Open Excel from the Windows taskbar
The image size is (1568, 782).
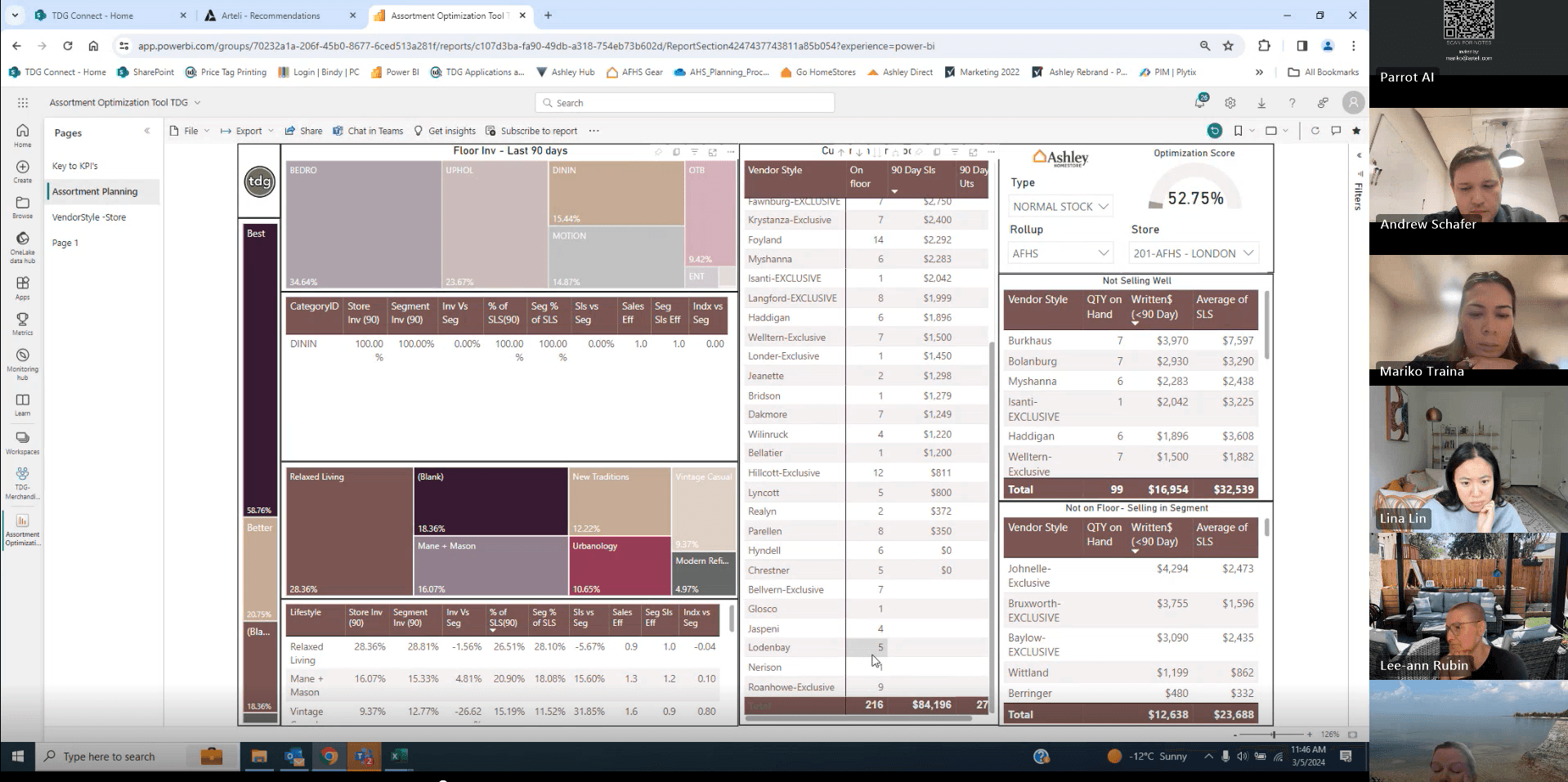398,757
